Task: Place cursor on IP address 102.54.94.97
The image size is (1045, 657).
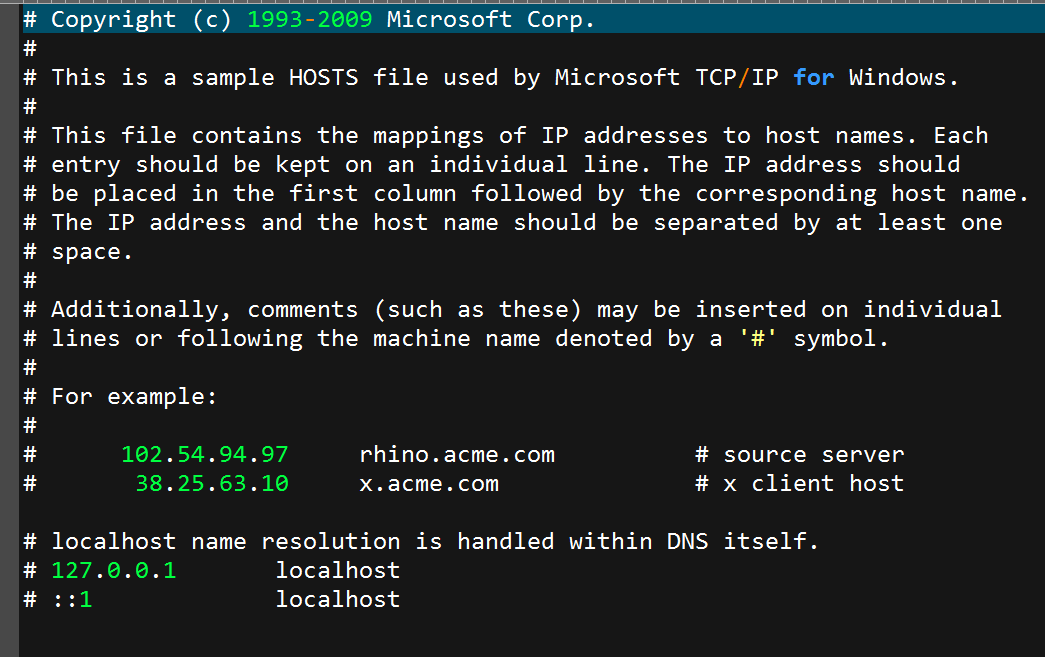Action: click(205, 454)
